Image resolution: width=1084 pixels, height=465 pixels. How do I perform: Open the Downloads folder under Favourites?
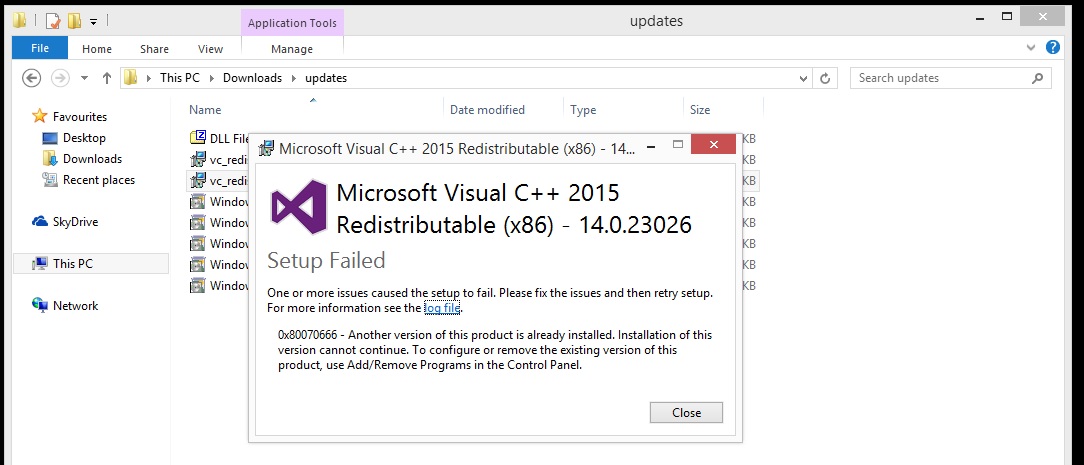(x=92, y=159)
